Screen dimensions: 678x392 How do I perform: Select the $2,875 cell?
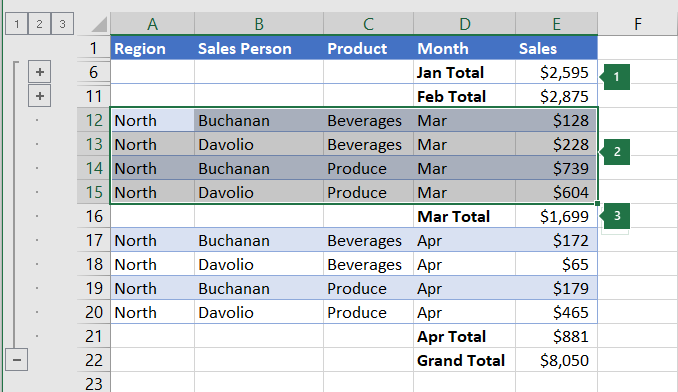556,96
